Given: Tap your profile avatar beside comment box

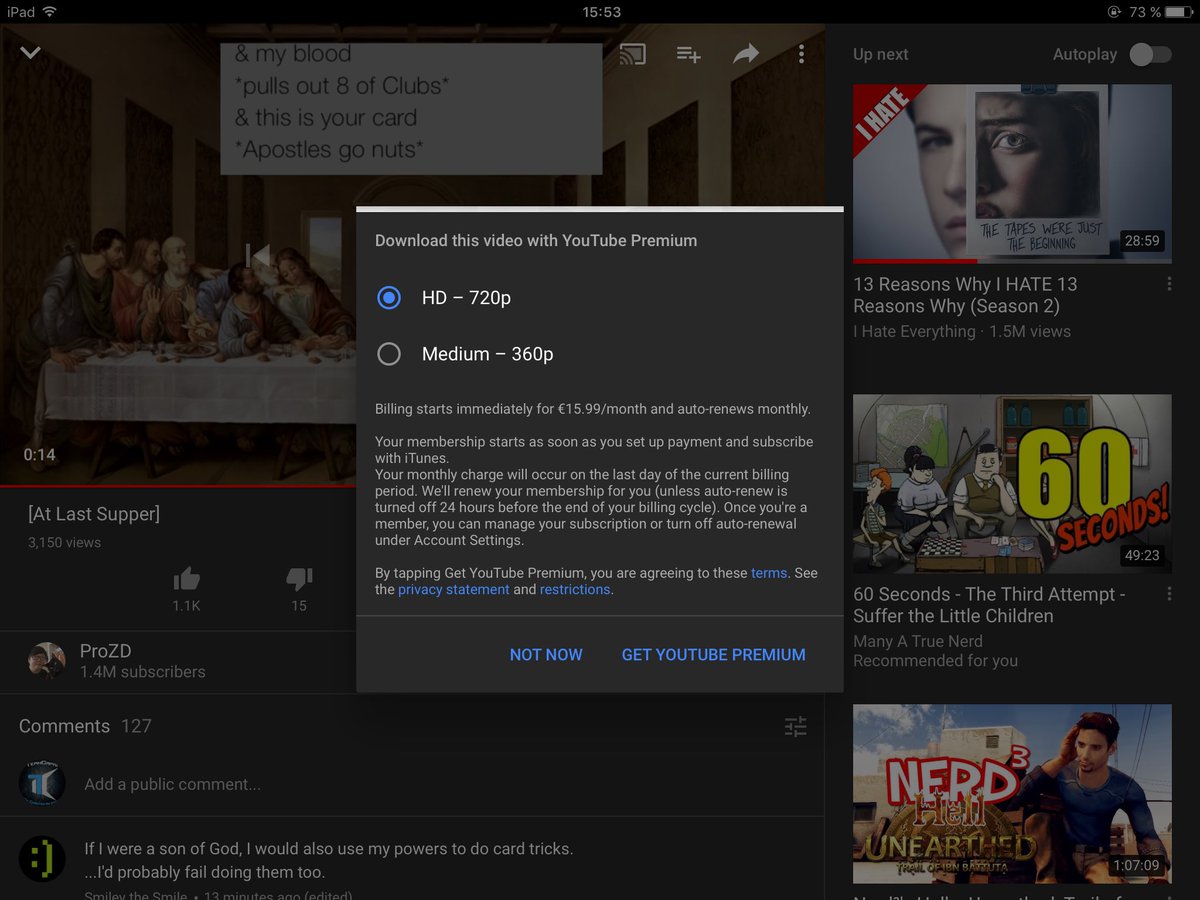Looking at the screenshot, I should (42, 784).
